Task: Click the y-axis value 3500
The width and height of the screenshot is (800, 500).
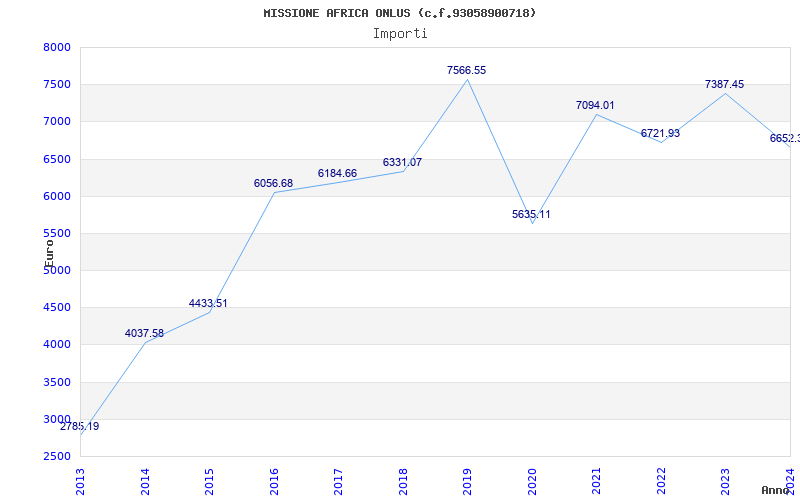Action: [x=57, y=382]
